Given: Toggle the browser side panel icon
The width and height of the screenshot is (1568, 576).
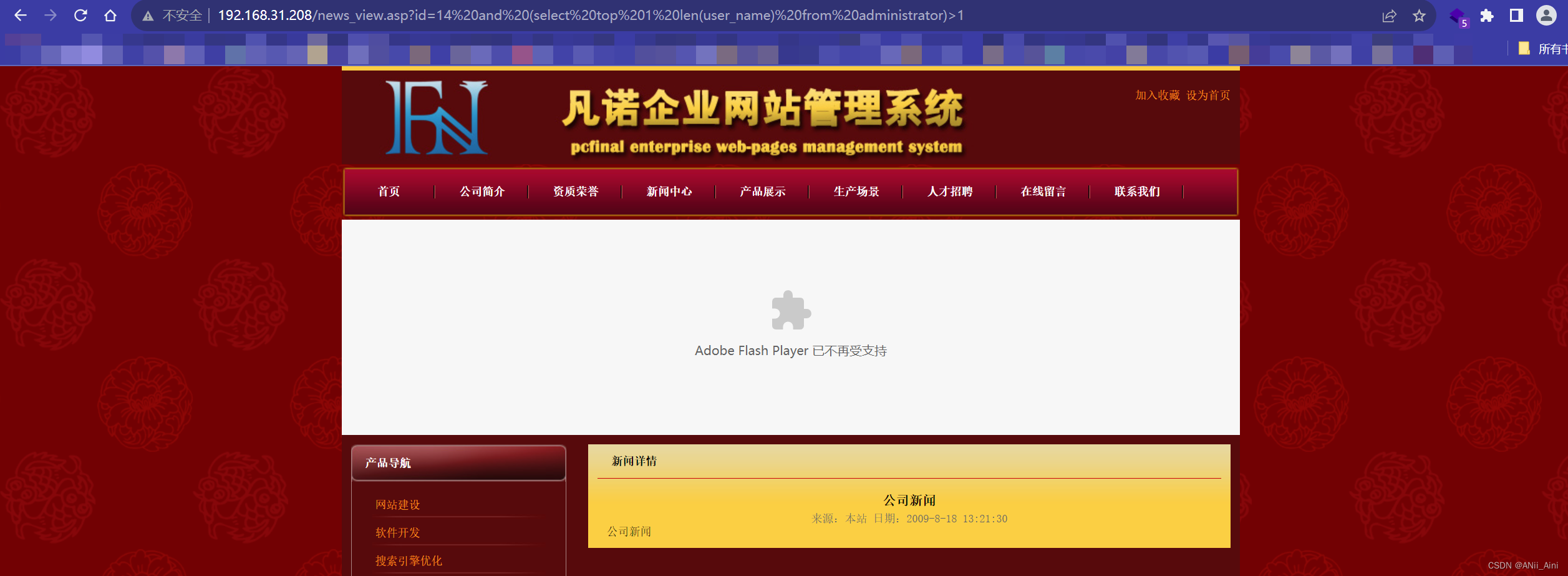Looking at the screenshot, I should [x=1516, y=16].
